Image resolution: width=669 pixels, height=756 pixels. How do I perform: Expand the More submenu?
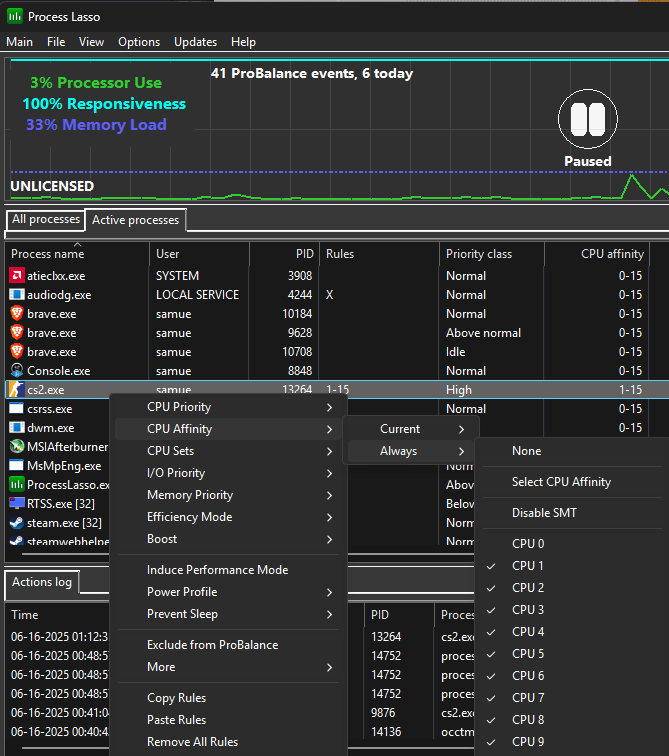click(x=228, y=667)
